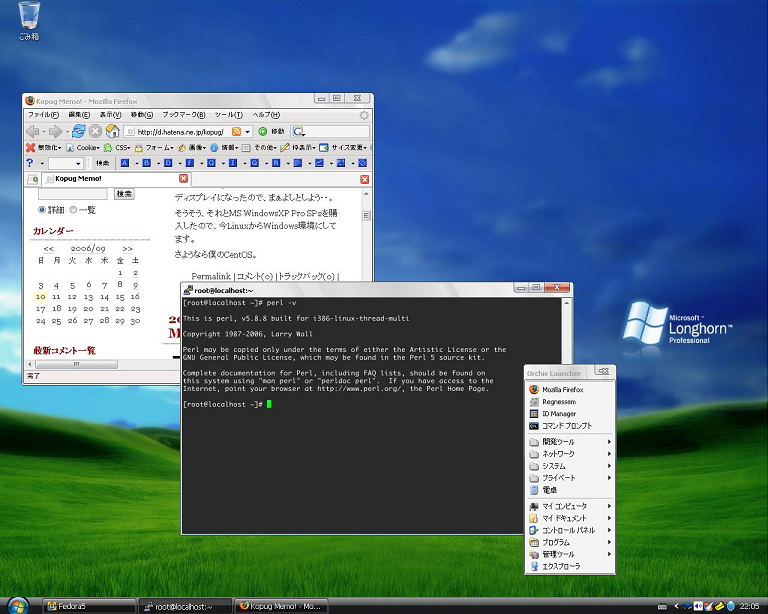Image resolution: width=768 pixels, height=614 pixels.
Task: Open the 無効化 dropdown in web developer toolbar
Action: pos(44,147)
